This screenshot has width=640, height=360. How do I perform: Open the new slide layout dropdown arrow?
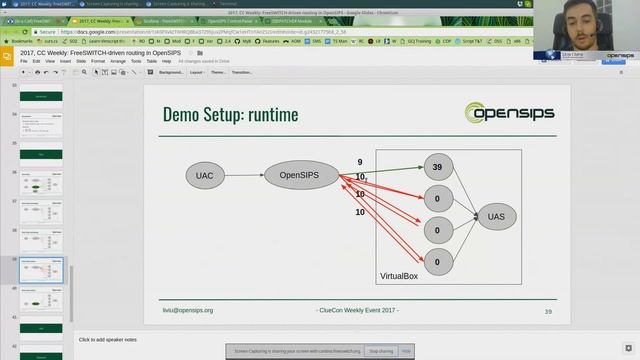pyautogui.click(x=29, y=73)
